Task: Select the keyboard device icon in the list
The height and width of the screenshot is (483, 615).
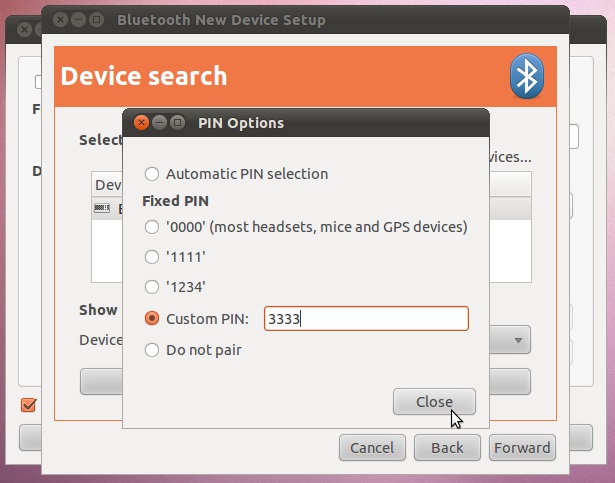Action: coord(101,208)
